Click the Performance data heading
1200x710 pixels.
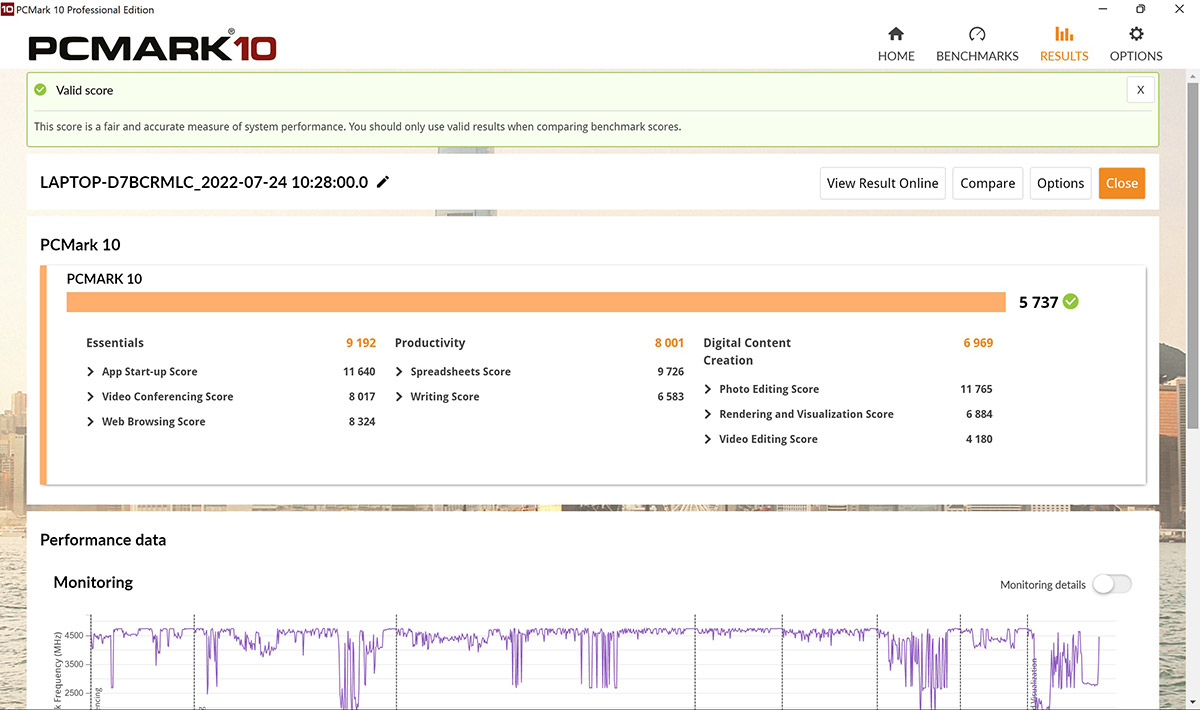[103, 540]
